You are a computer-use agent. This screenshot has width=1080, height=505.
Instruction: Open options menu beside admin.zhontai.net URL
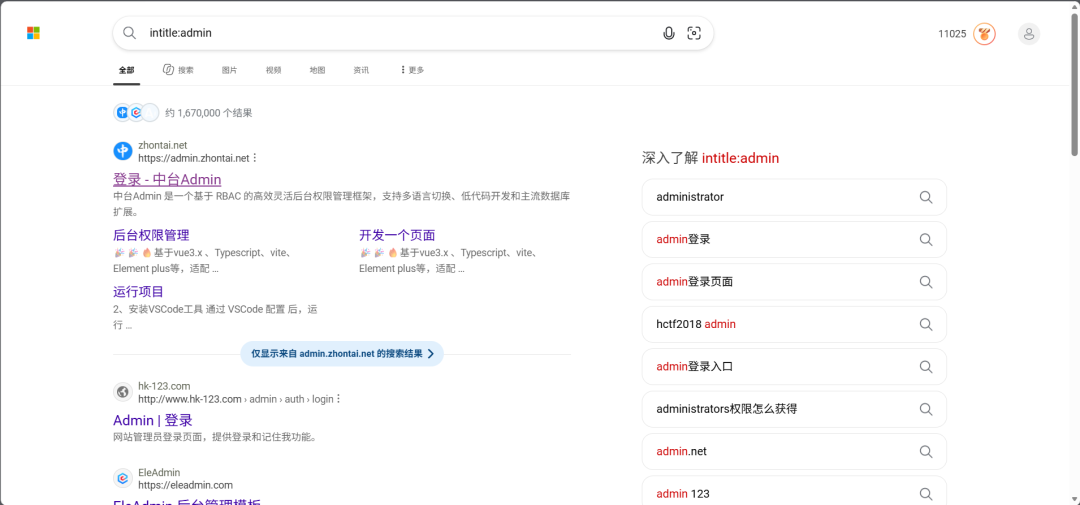coord(255,158)
